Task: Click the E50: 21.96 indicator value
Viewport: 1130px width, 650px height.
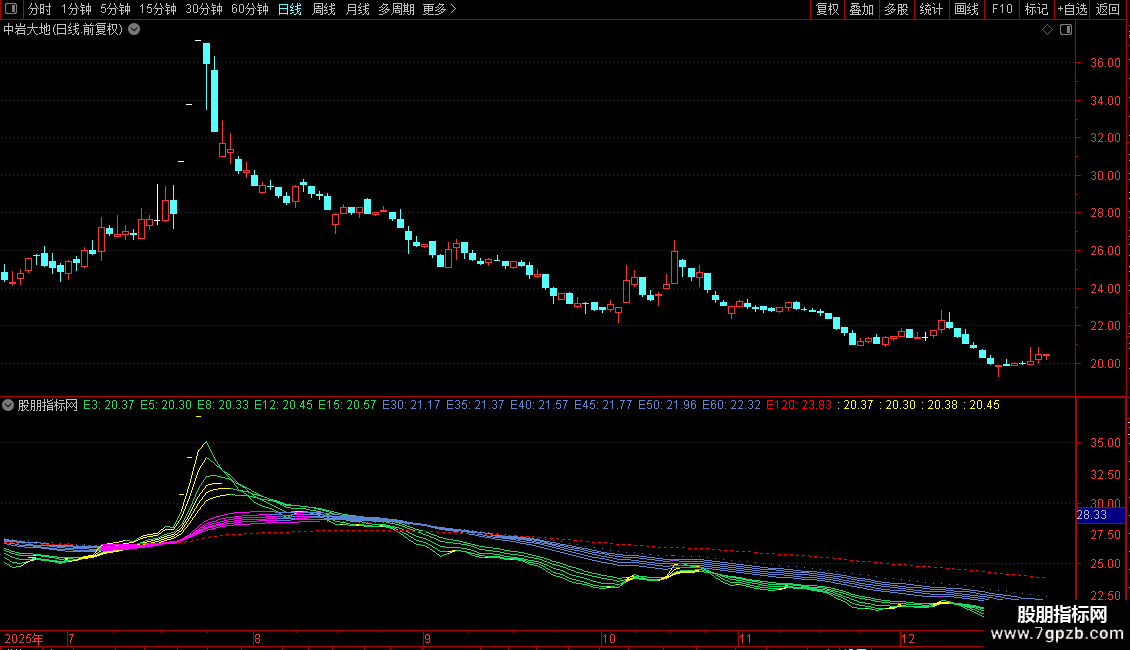Action: 667,405
